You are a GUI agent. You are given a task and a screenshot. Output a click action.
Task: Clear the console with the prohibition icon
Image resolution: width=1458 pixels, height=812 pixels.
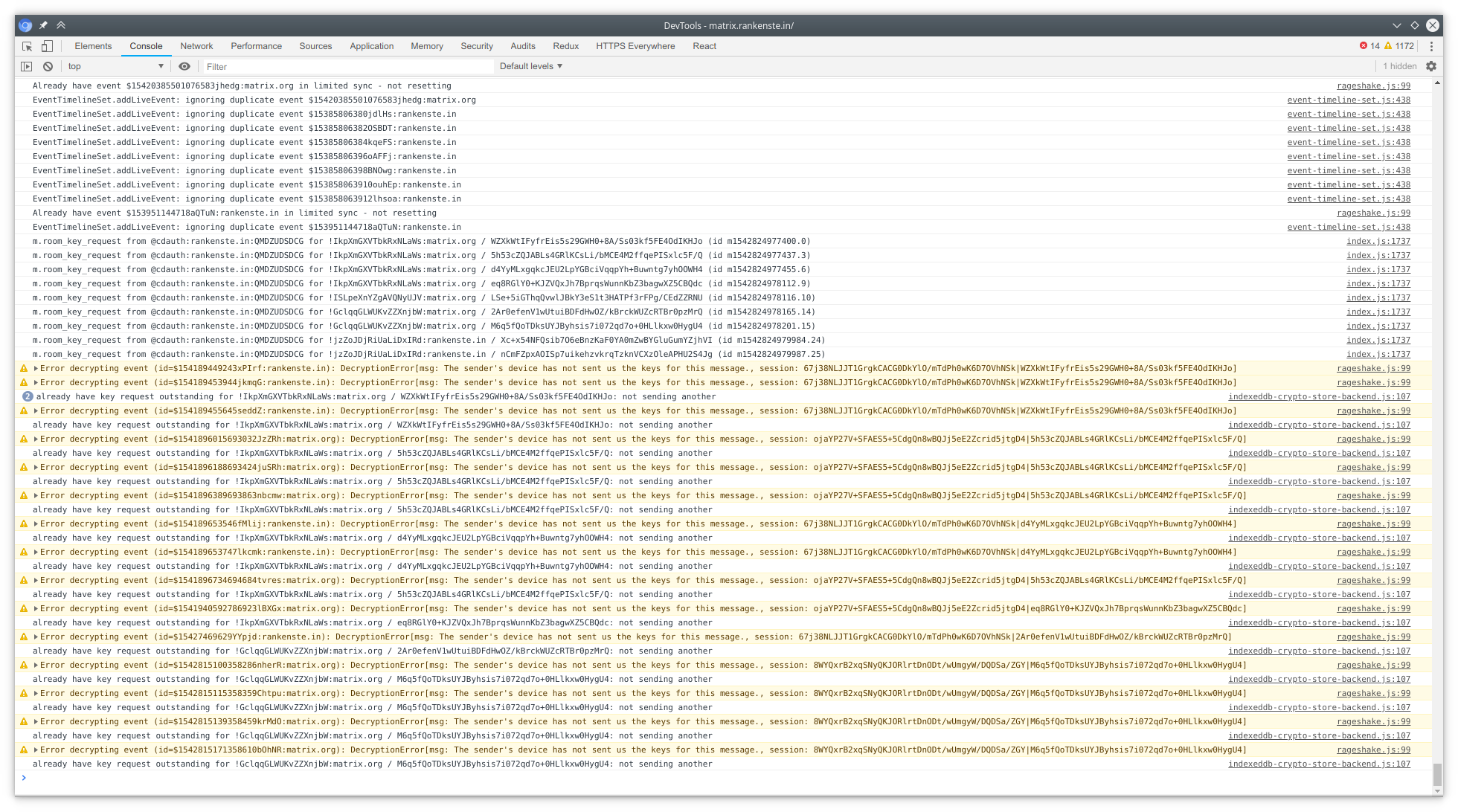(48, 66)
